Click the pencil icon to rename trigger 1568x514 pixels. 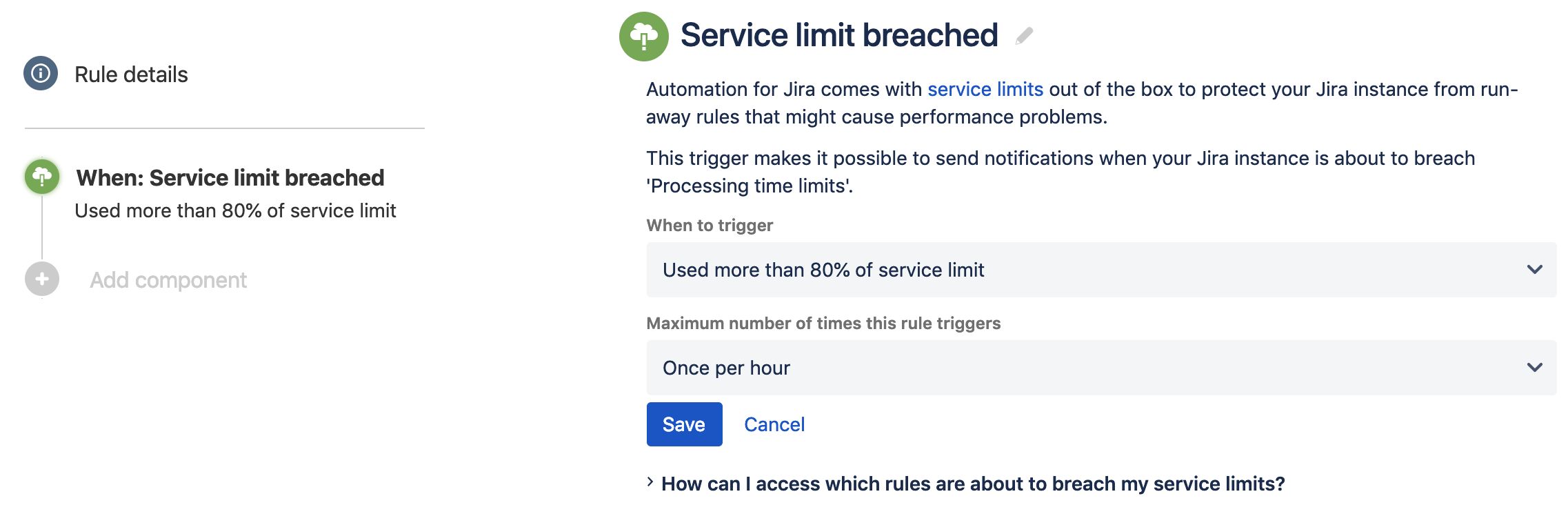click(x=1025, y=36)
